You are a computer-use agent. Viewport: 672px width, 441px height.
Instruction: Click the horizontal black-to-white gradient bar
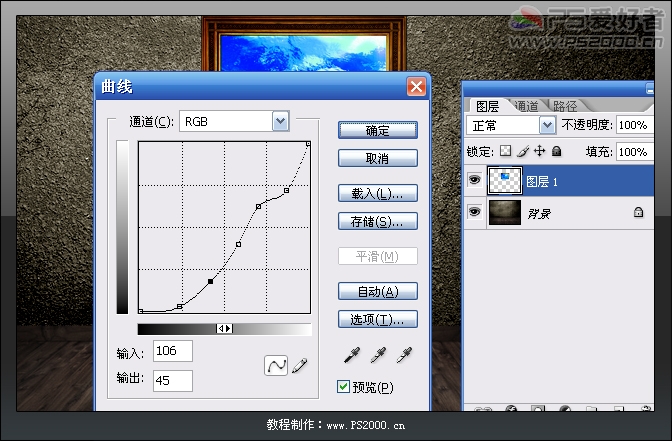[225, 329]
